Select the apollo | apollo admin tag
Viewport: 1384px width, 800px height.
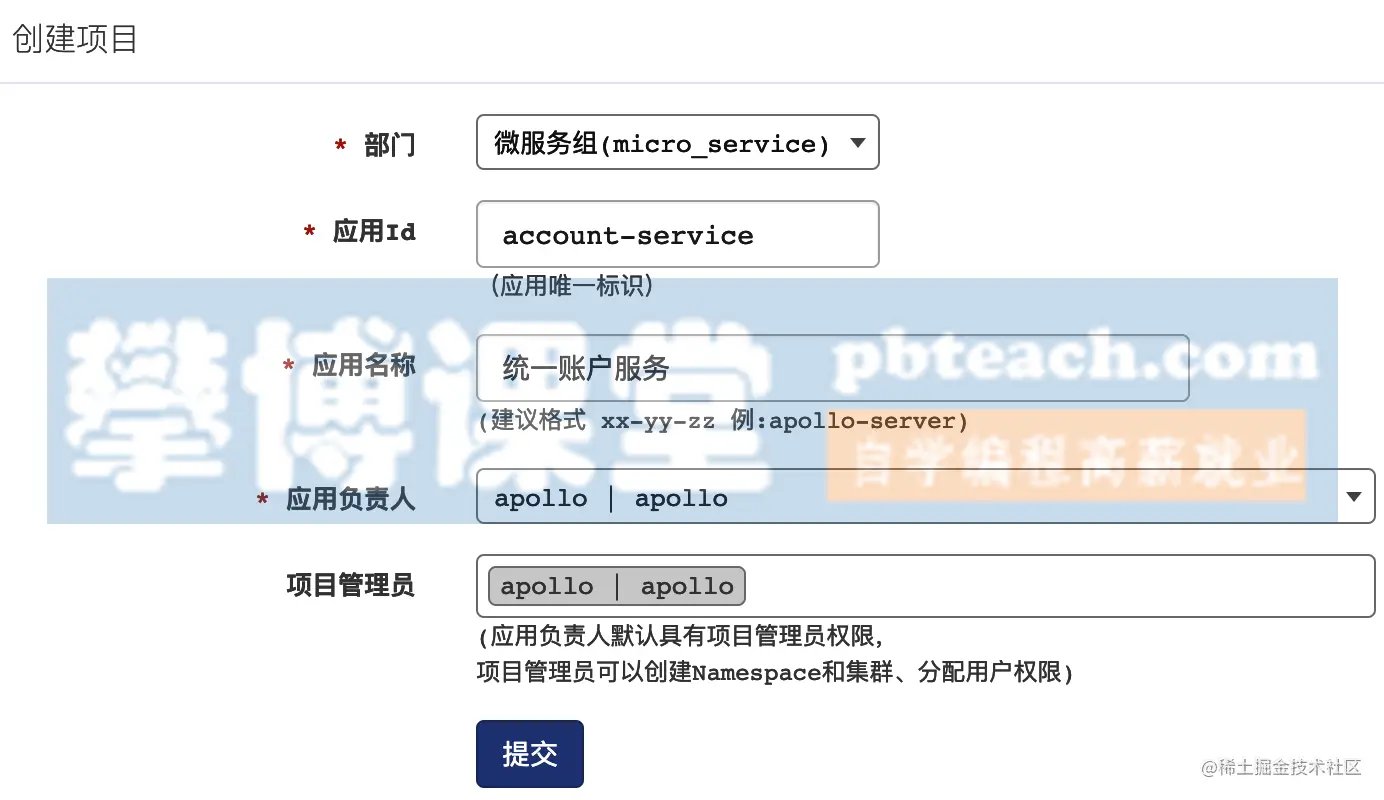point(617,586)
